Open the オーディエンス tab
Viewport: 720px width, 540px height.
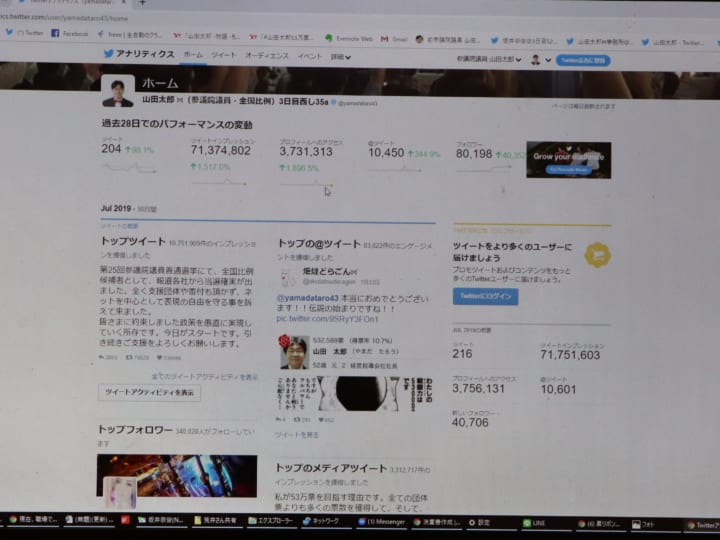pos(267,57)
